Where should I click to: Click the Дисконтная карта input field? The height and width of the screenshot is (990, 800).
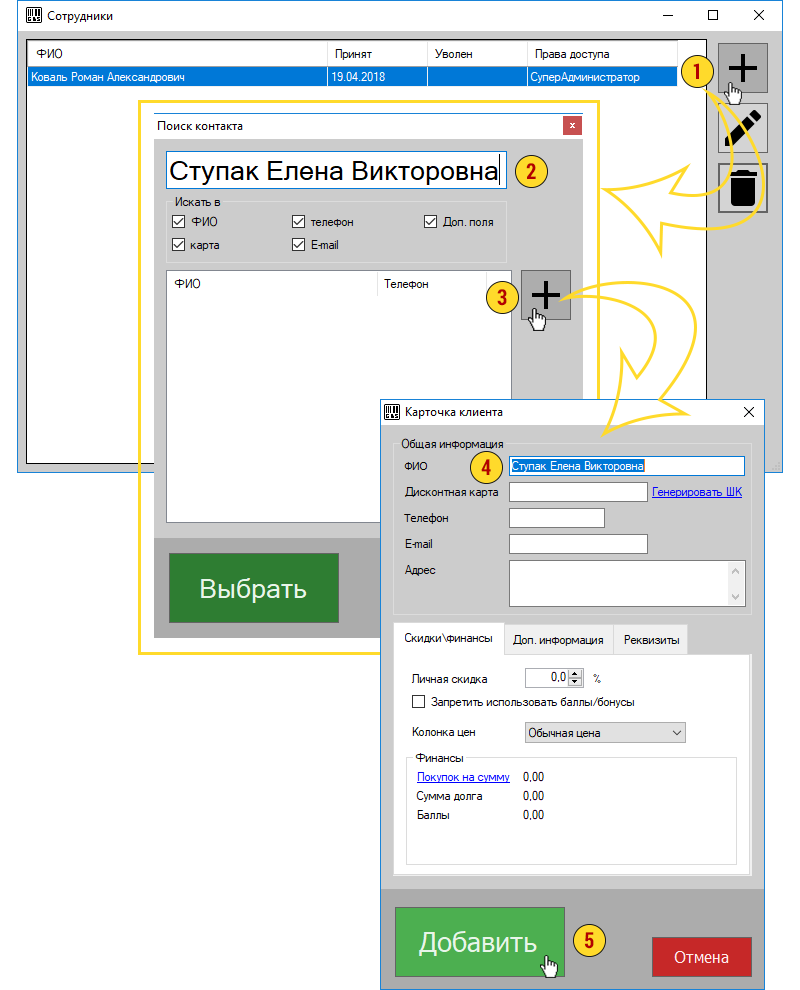pyautogui.click(x=578, y=492)
